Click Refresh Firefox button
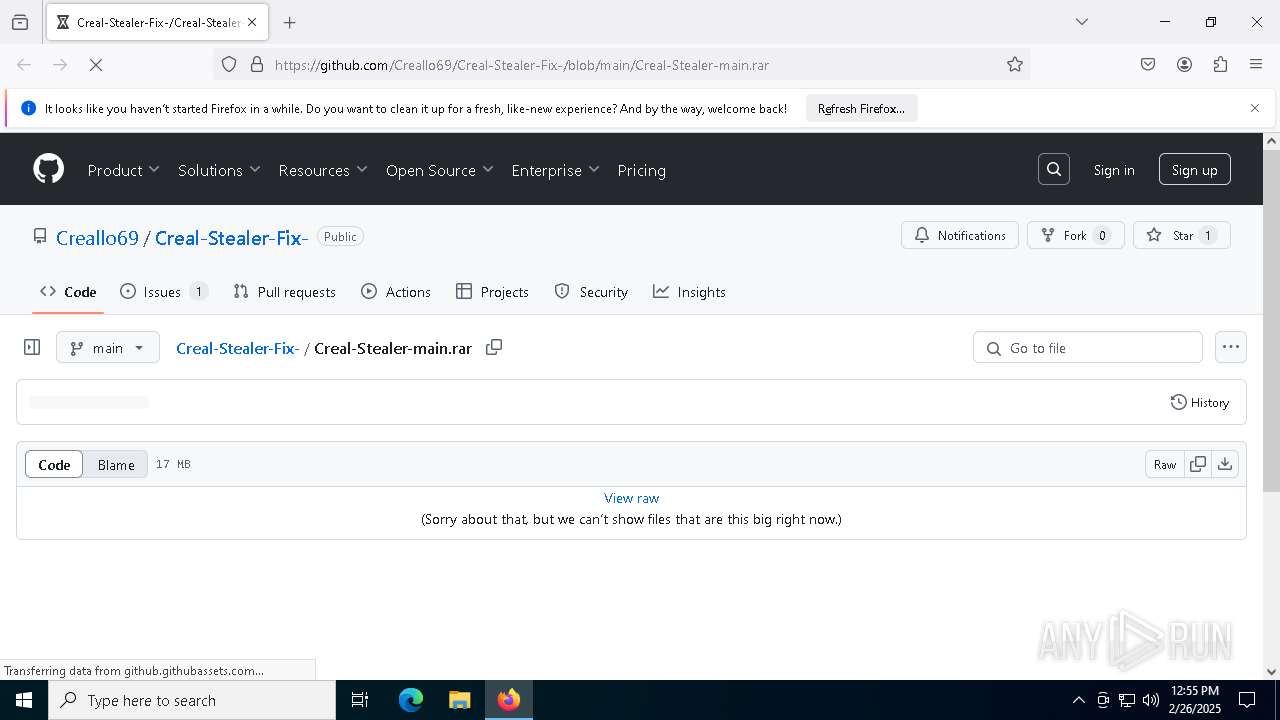Viewport: 1280px width, 720px height. point(861,108)
